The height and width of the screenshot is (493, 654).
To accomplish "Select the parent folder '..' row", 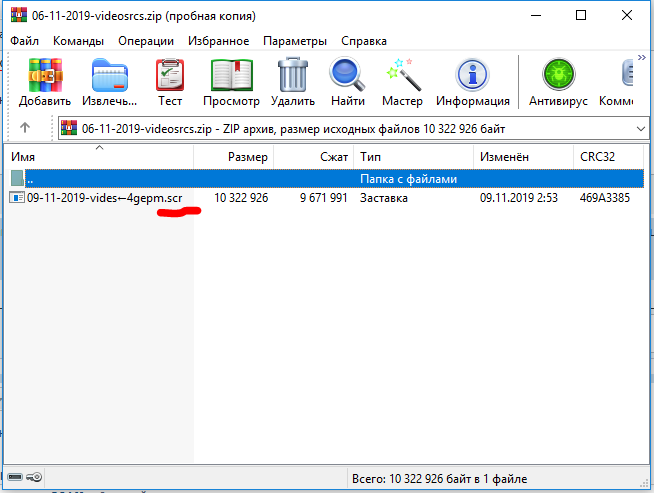I will (327, 179).
